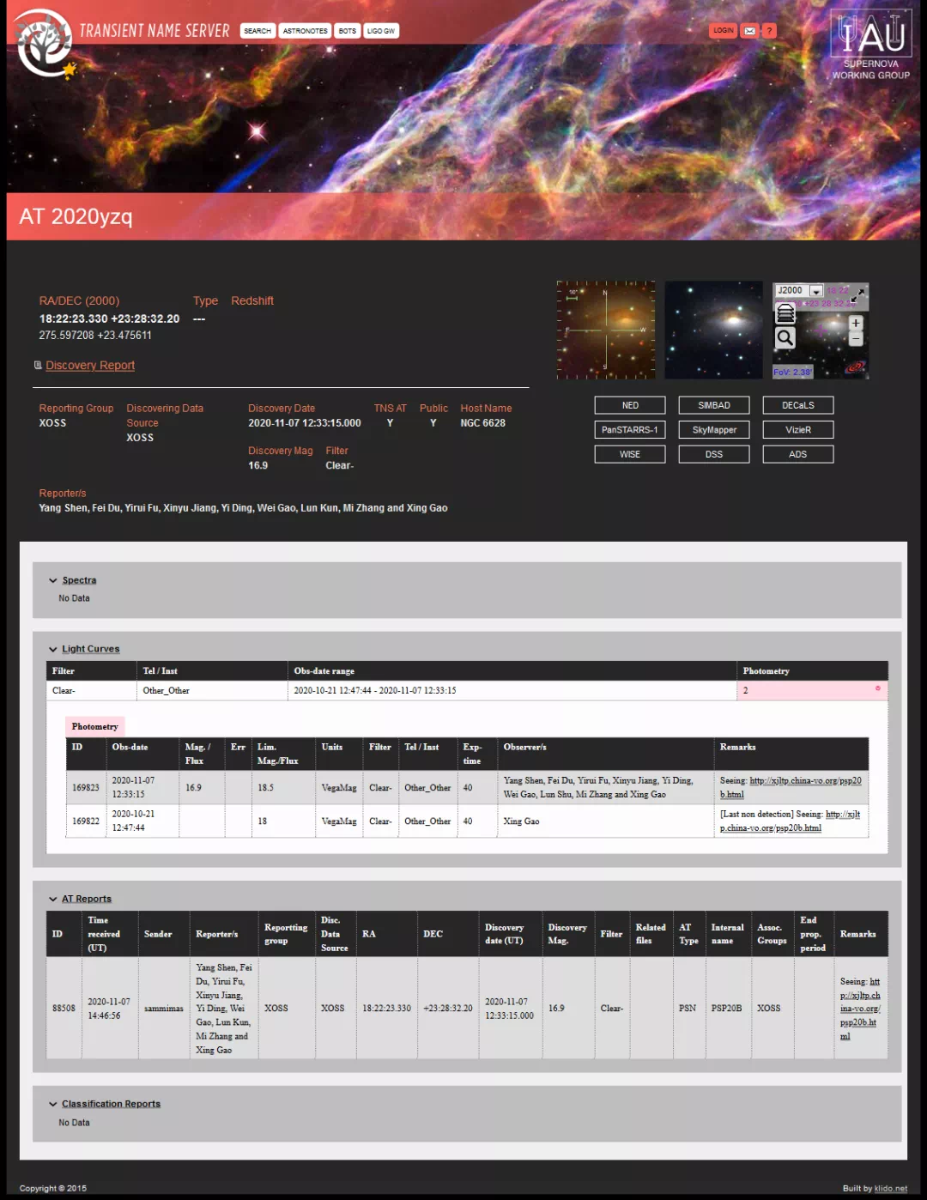Image resolution: width=927 pixels, height=1200 pixels.
Task: Open the envelope contact icon
Action: [750, 31]
